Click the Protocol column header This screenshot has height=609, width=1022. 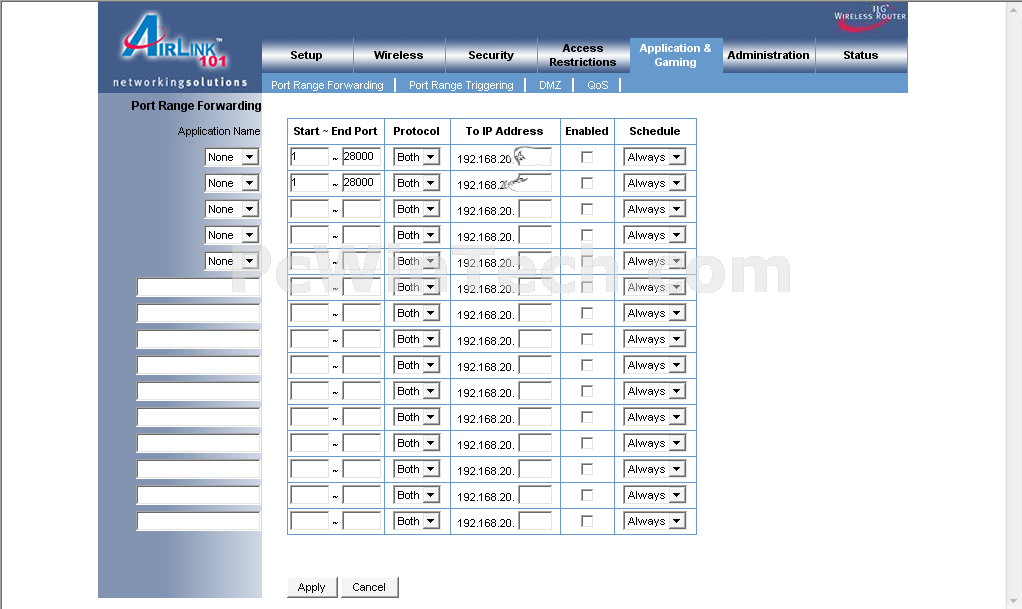tap(416, 131)
